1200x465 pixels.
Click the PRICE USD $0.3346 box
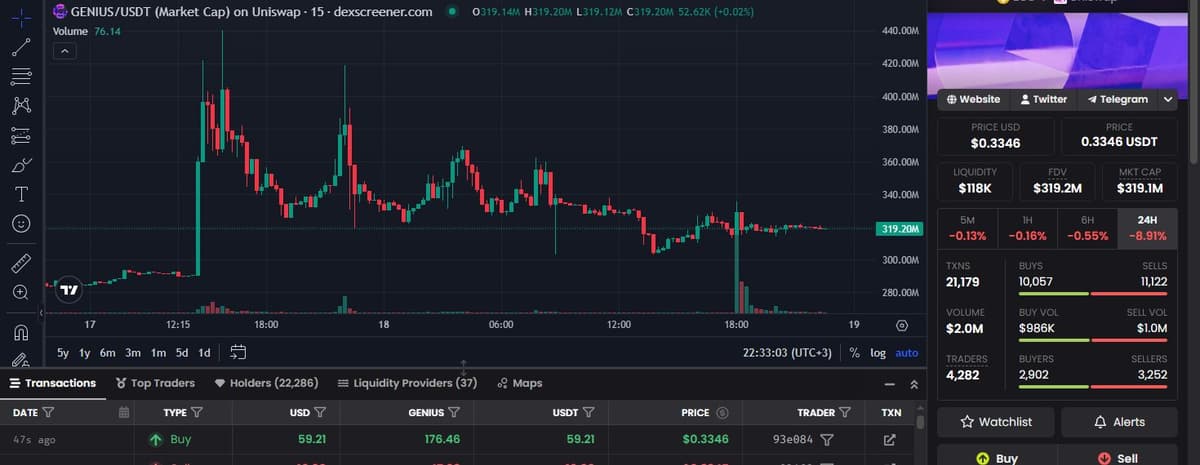pos(995,136)
